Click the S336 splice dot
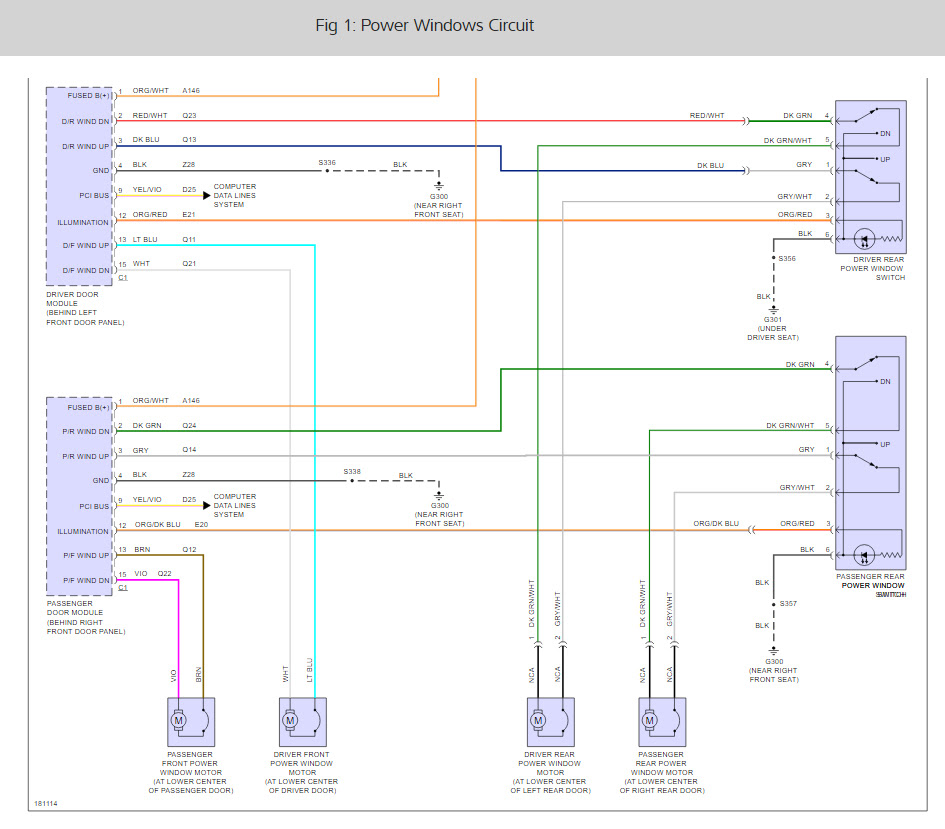The height and width of the screenshot is (829, 945). 327,170
